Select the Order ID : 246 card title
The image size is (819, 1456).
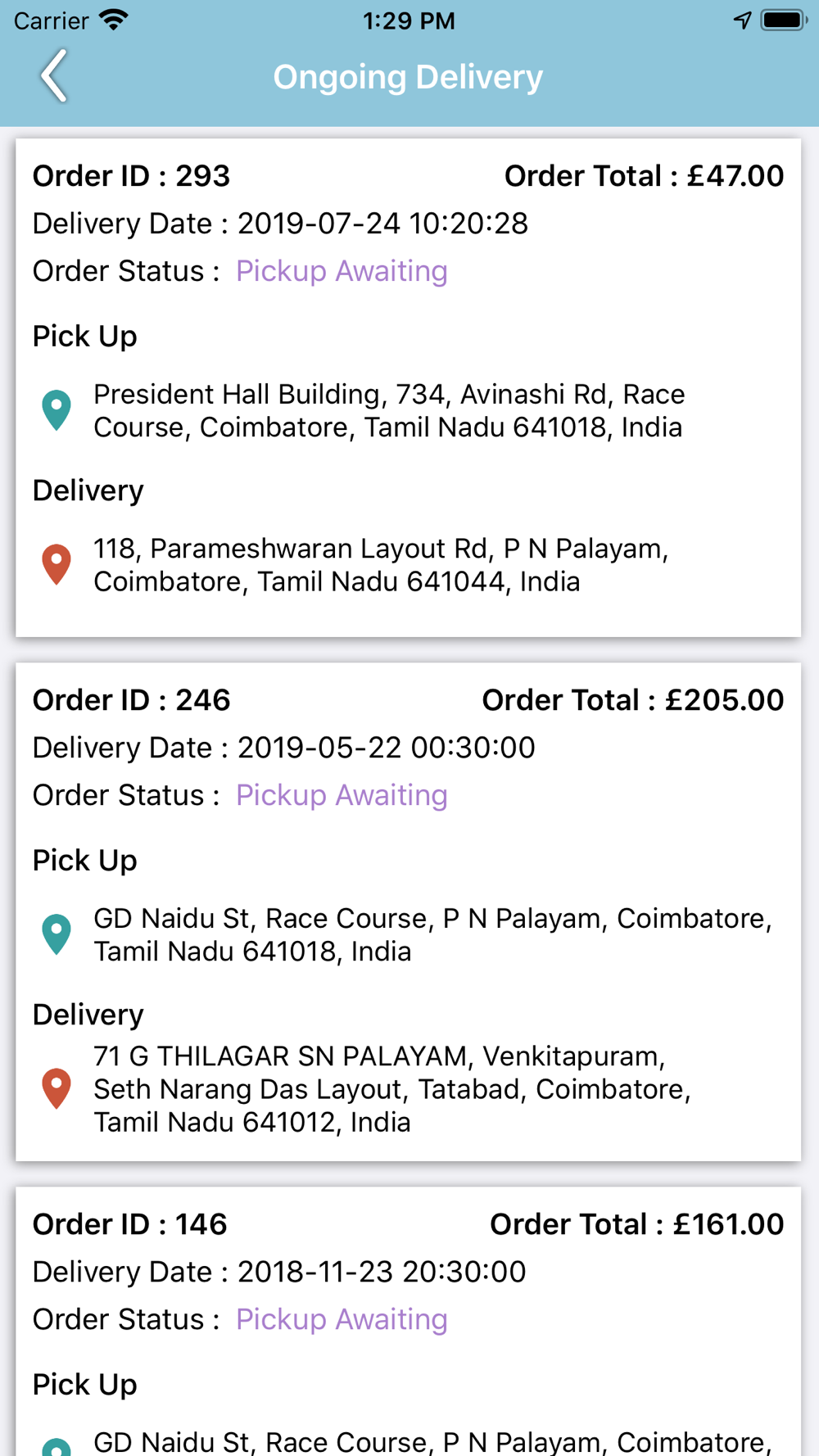(x=131, y=700)
